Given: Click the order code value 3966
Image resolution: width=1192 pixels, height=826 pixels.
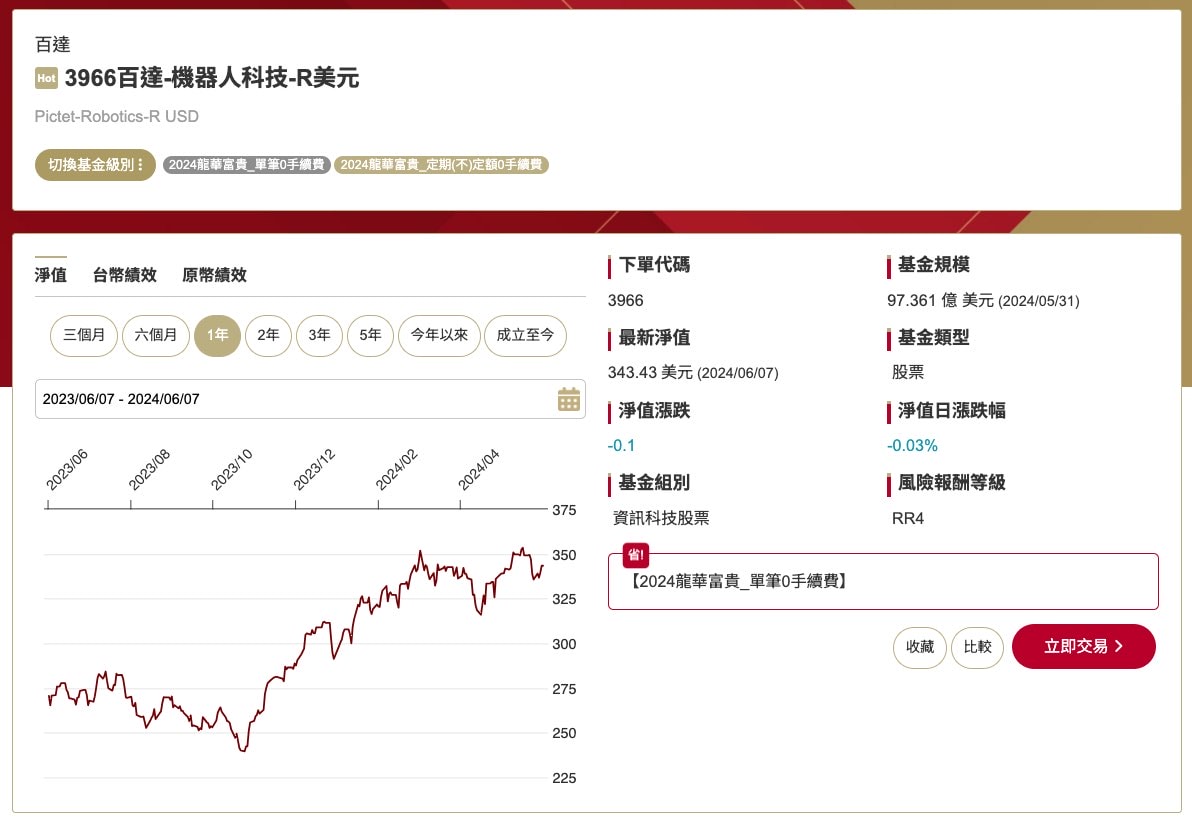Looking at the screenshot, I should [x=626, y=300].
